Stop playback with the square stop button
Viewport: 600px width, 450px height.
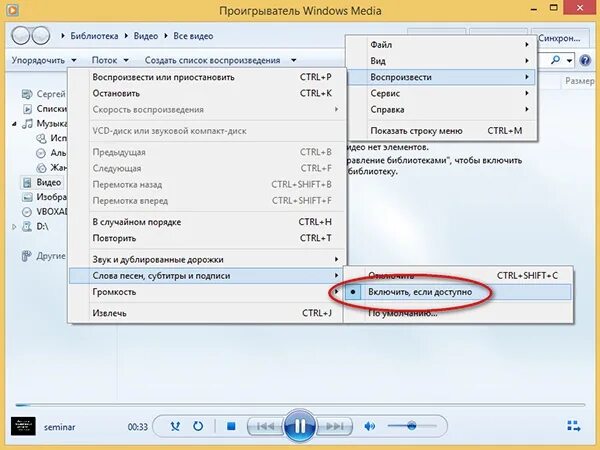[231, 426]
